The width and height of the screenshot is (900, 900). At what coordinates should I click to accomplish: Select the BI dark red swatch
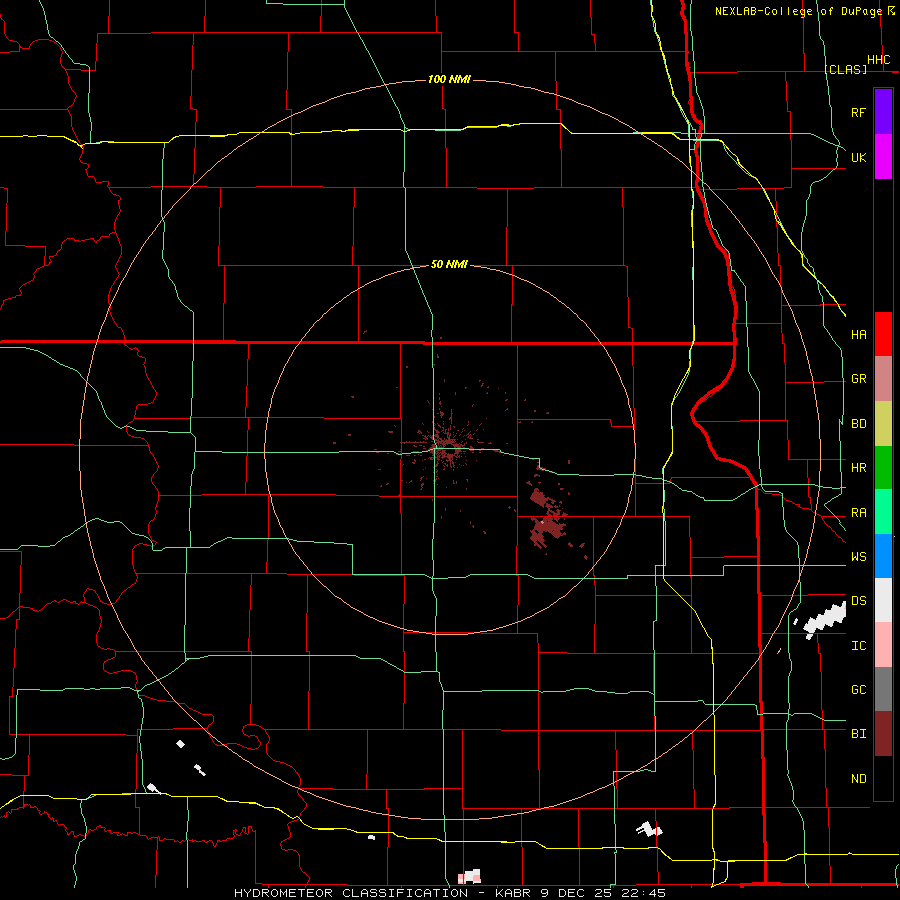[x=883, y=734]
